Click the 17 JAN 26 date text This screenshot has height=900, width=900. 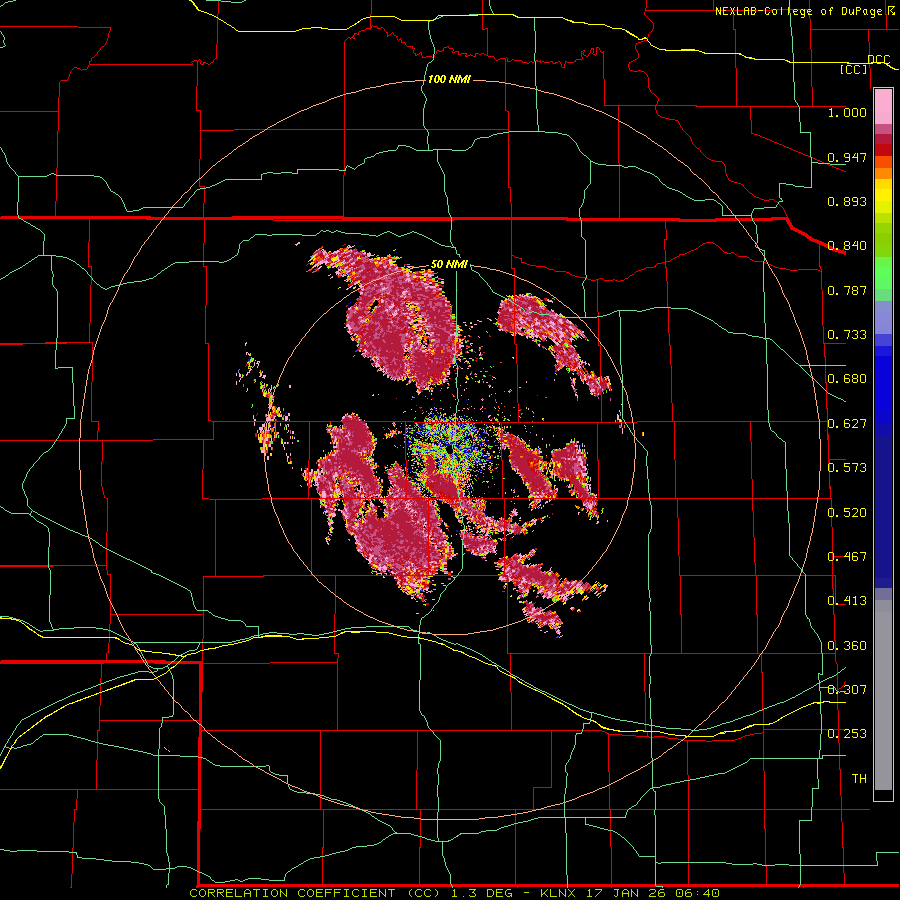click(627, 893)
